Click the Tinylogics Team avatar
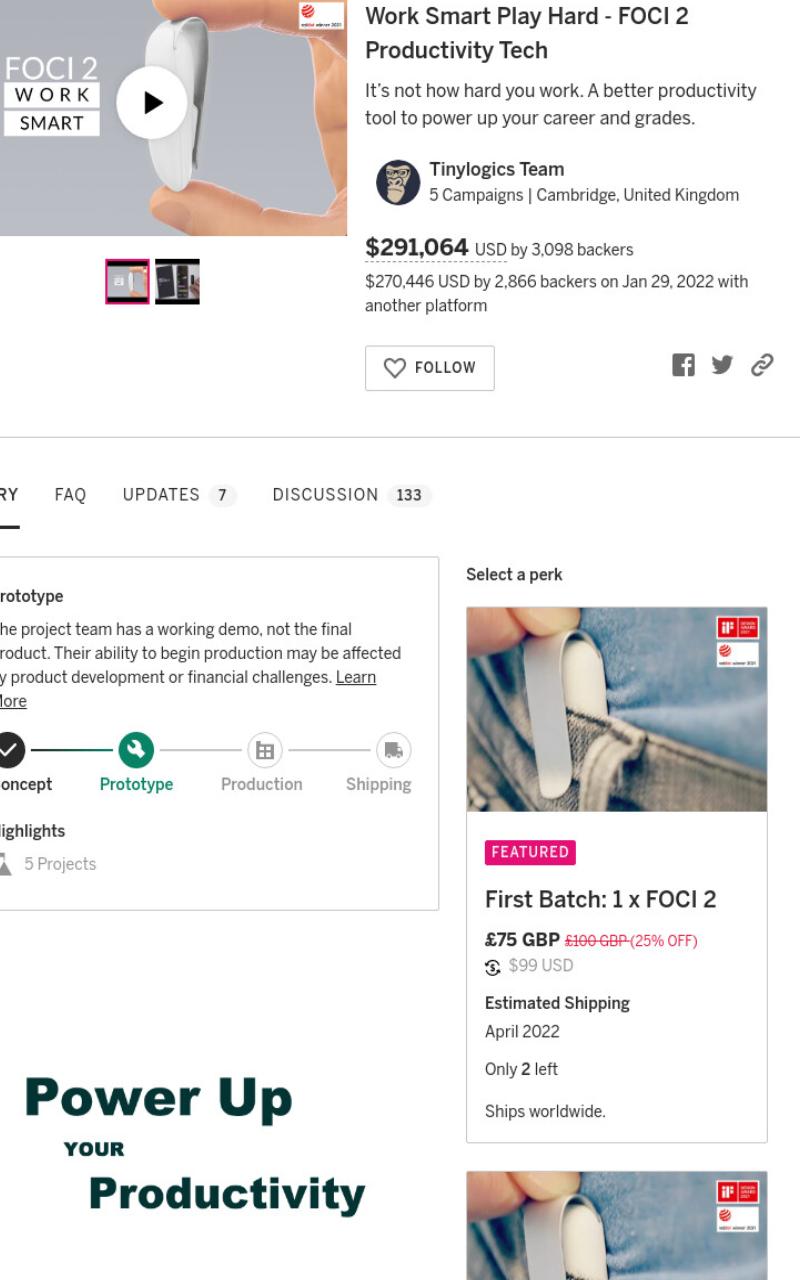Screen dimensions: 800x1280 tap(398, 182)
